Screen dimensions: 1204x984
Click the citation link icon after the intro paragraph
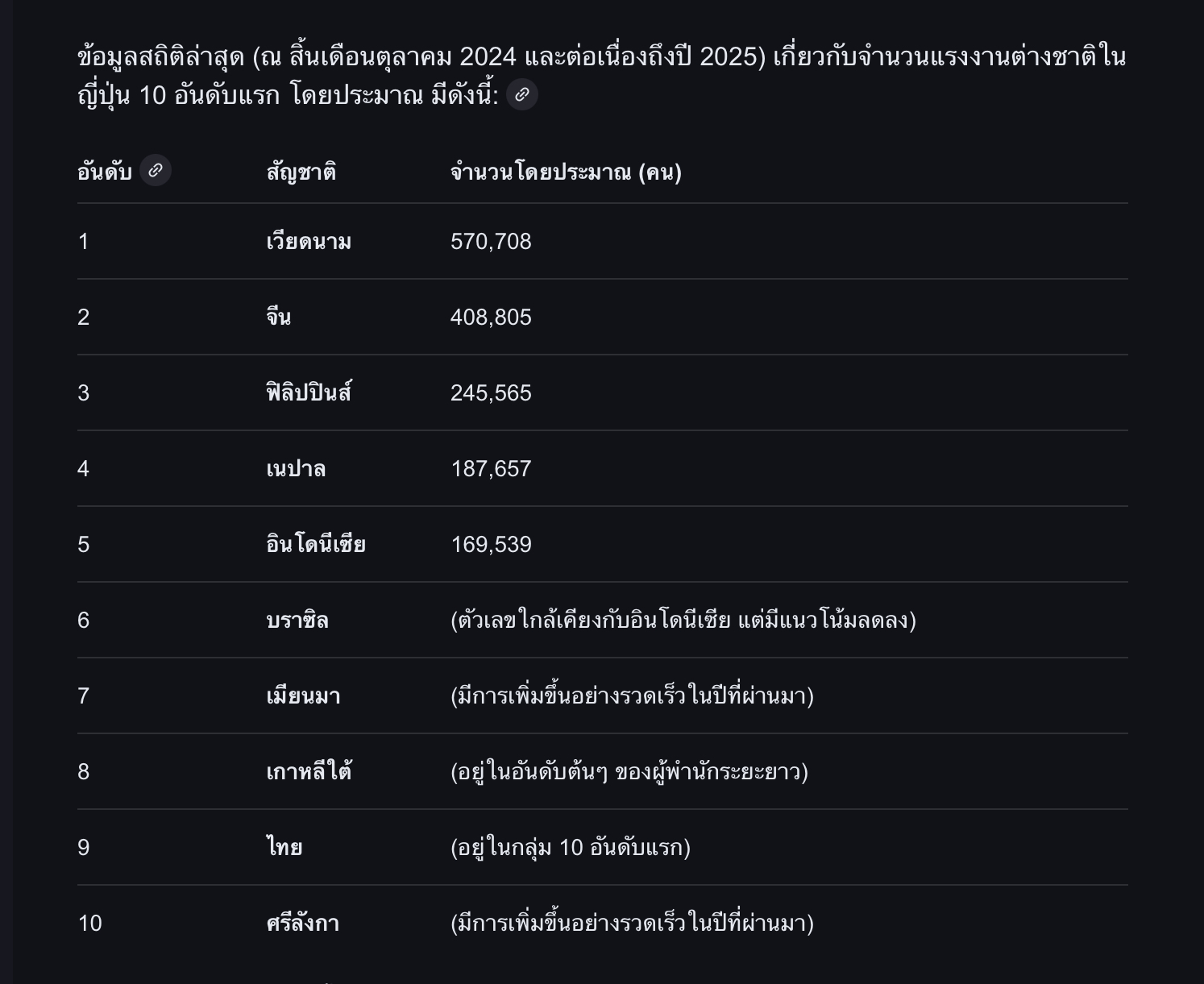tap(521, 95)
